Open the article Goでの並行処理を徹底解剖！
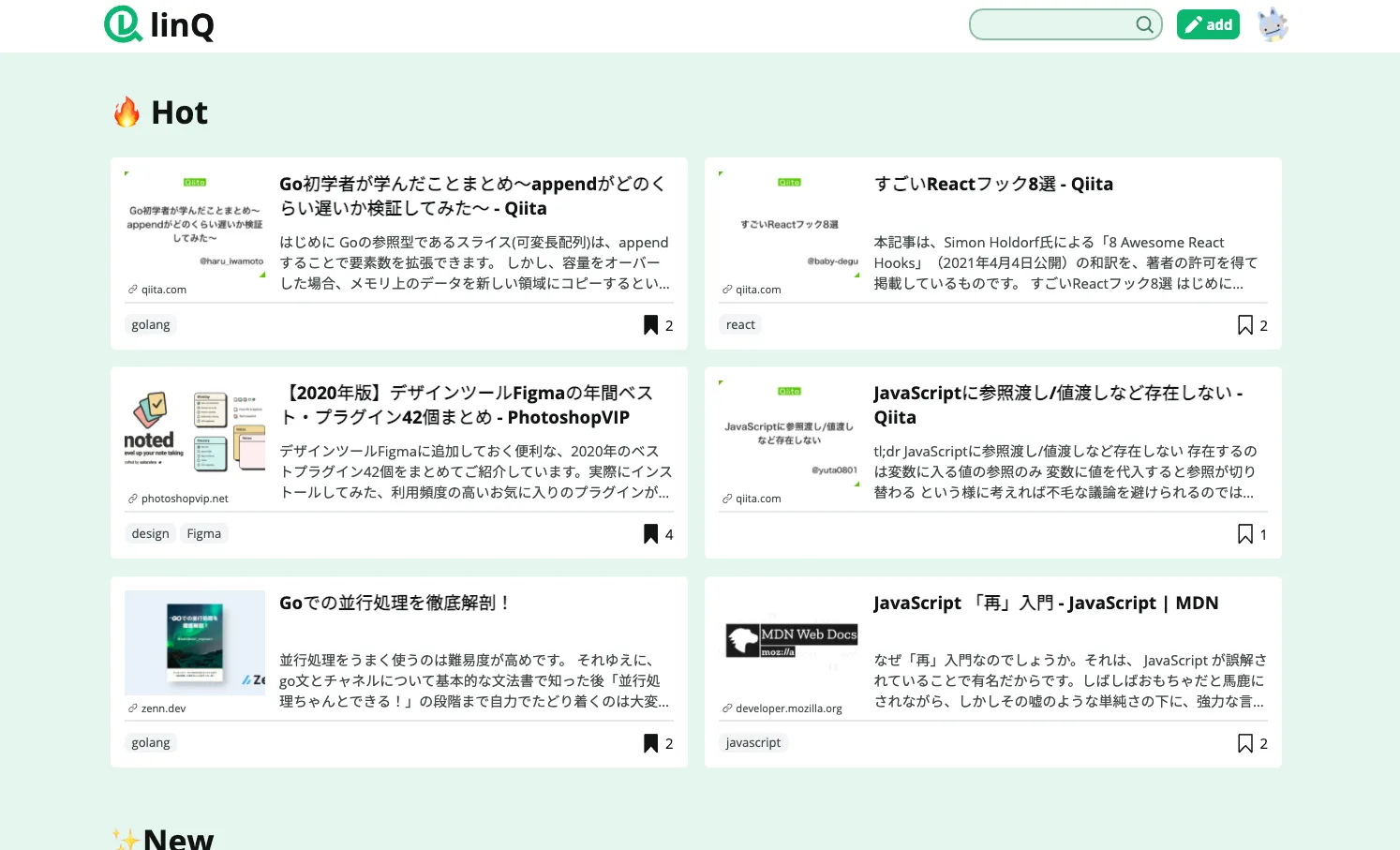 [395, 603]
